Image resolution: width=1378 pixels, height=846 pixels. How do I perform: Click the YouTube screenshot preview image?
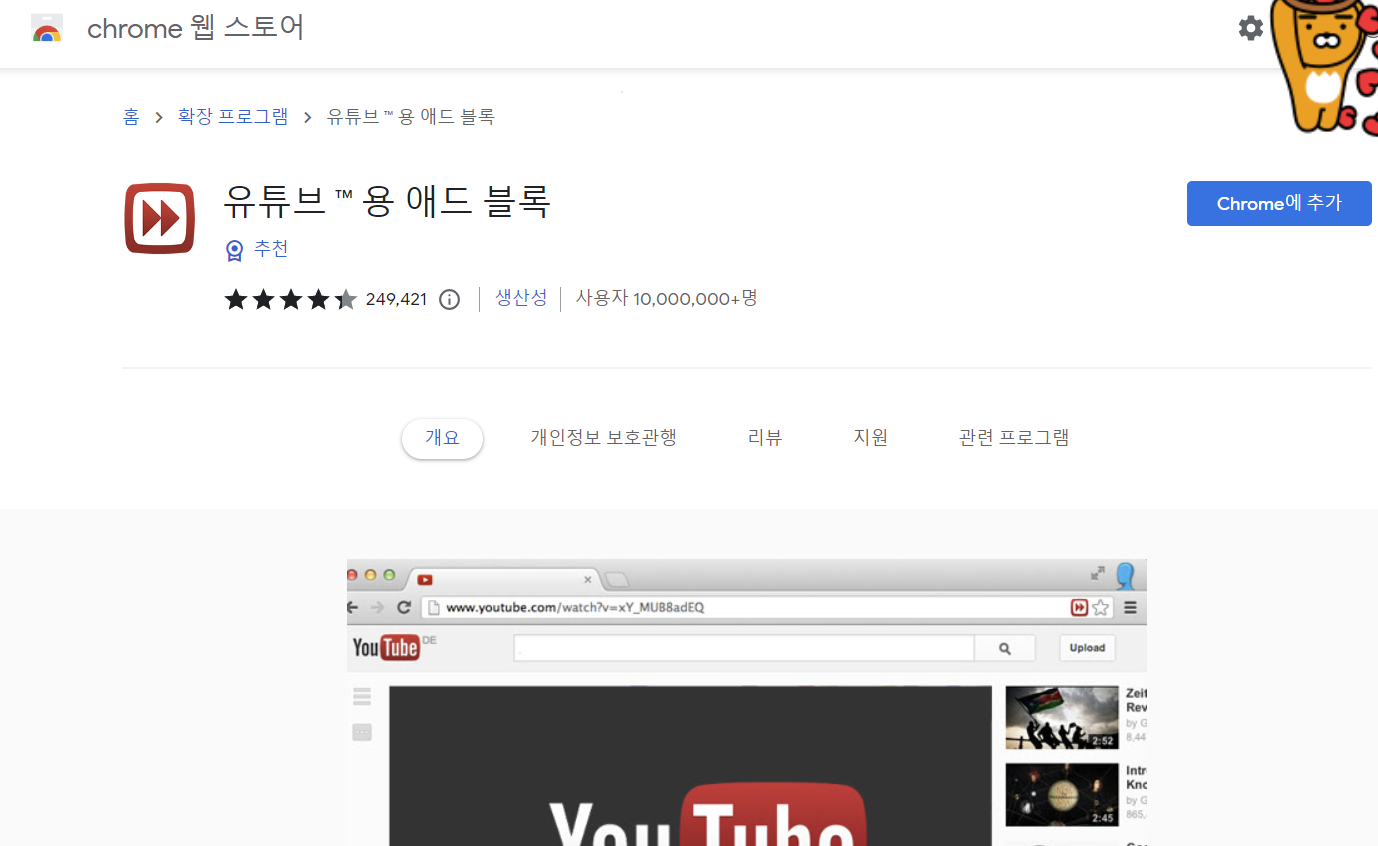click(x=746, y=702)
